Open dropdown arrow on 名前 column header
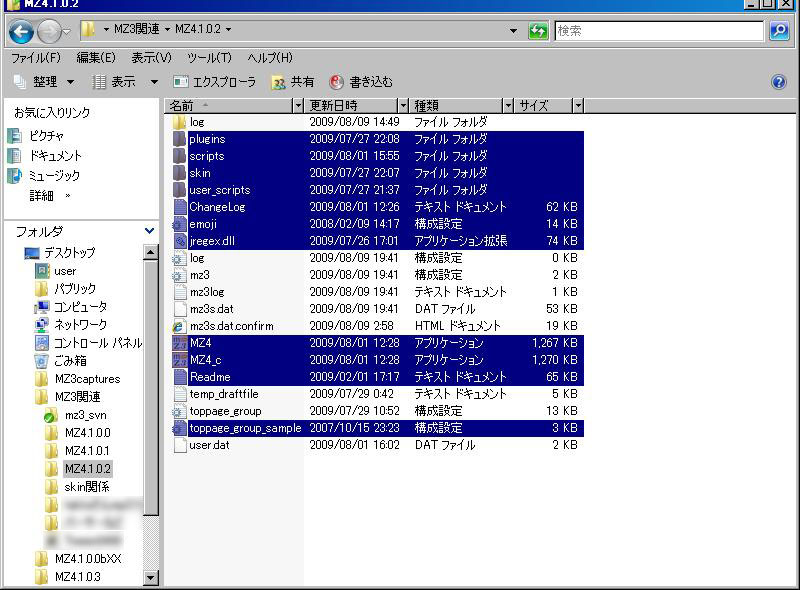Image resolution: width=800 pixels, height=590 pixels. pyautogui.click(x=298, y=106)
